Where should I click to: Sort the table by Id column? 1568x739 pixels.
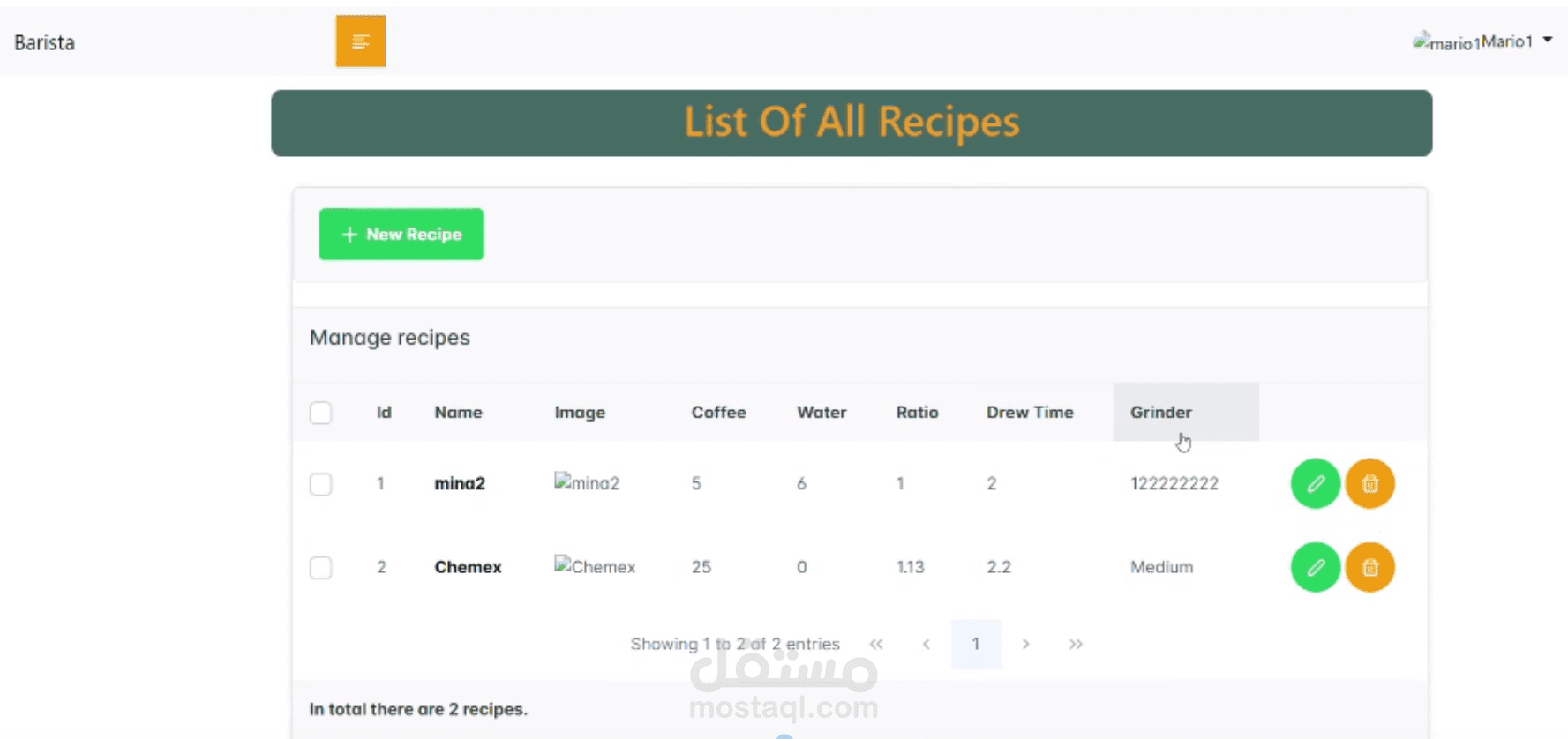pos(384,412)
